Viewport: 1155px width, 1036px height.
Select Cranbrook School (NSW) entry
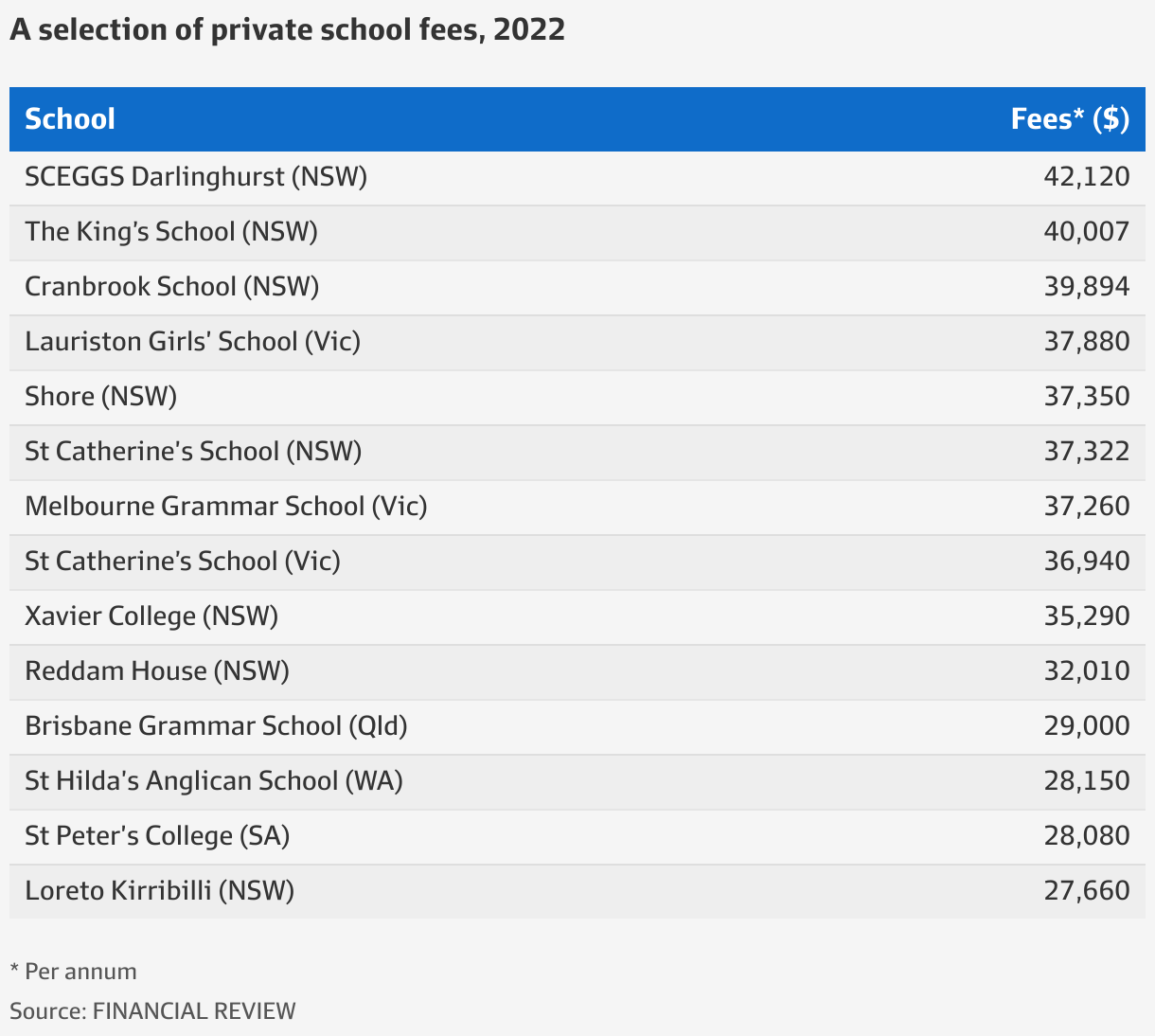pyautogui.click(x=172, y=287)
